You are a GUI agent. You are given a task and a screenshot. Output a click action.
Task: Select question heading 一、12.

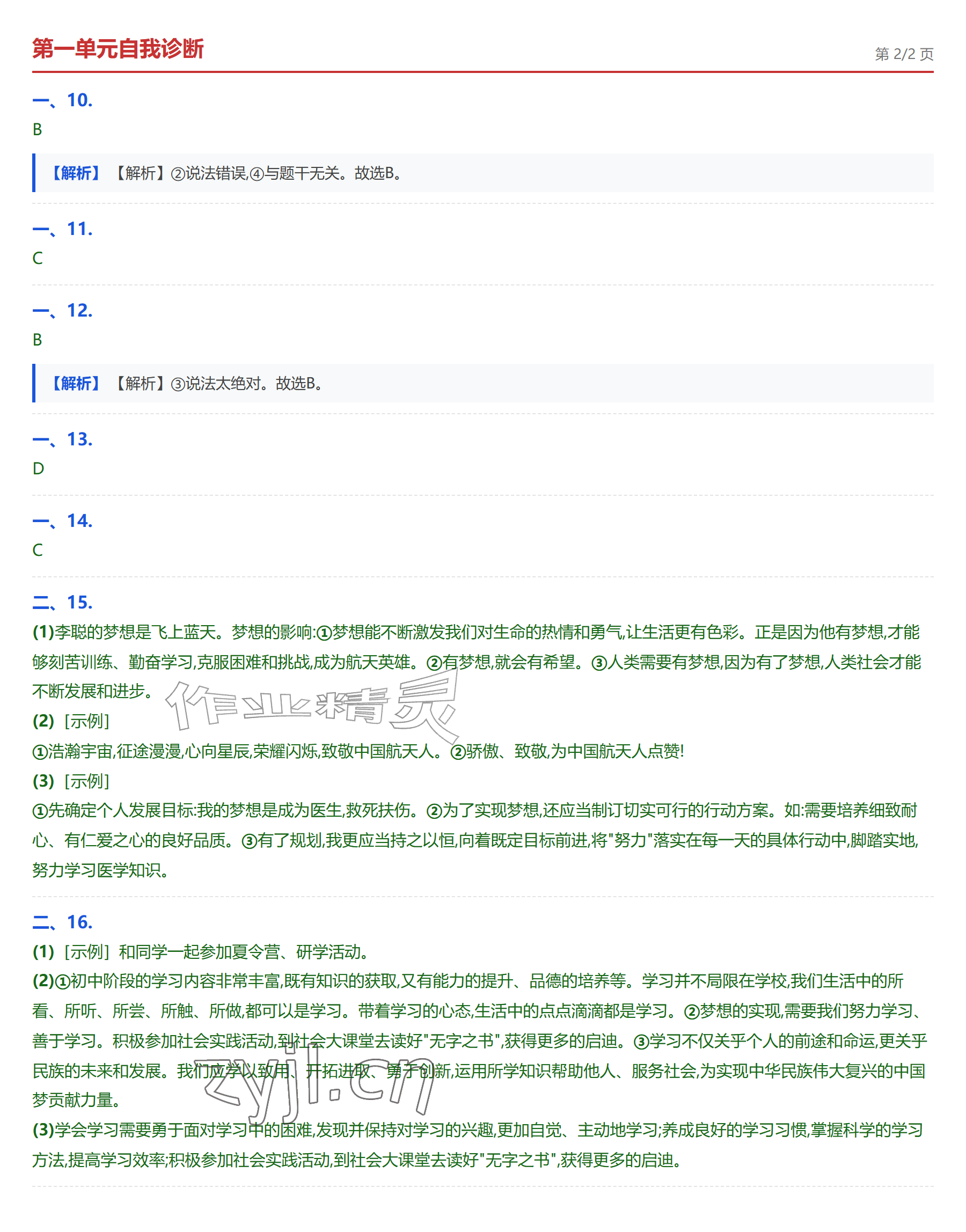pyautogui.click(x=63, y=310)
